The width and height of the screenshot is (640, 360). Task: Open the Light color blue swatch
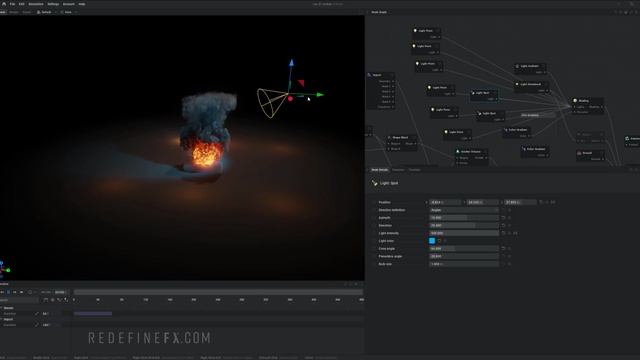(x=432, y=241)
